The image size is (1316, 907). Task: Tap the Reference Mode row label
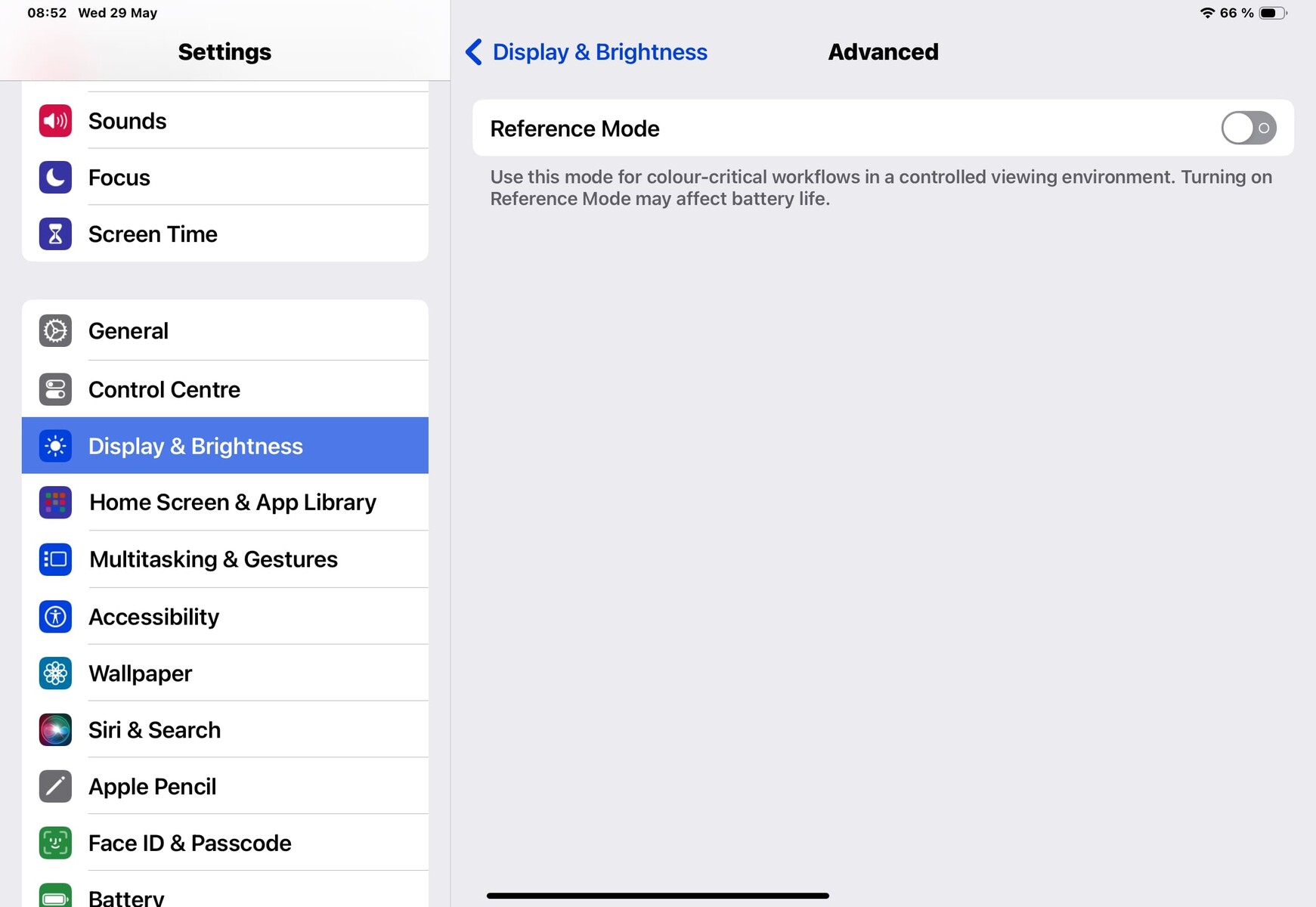click(x=574, y=128)
